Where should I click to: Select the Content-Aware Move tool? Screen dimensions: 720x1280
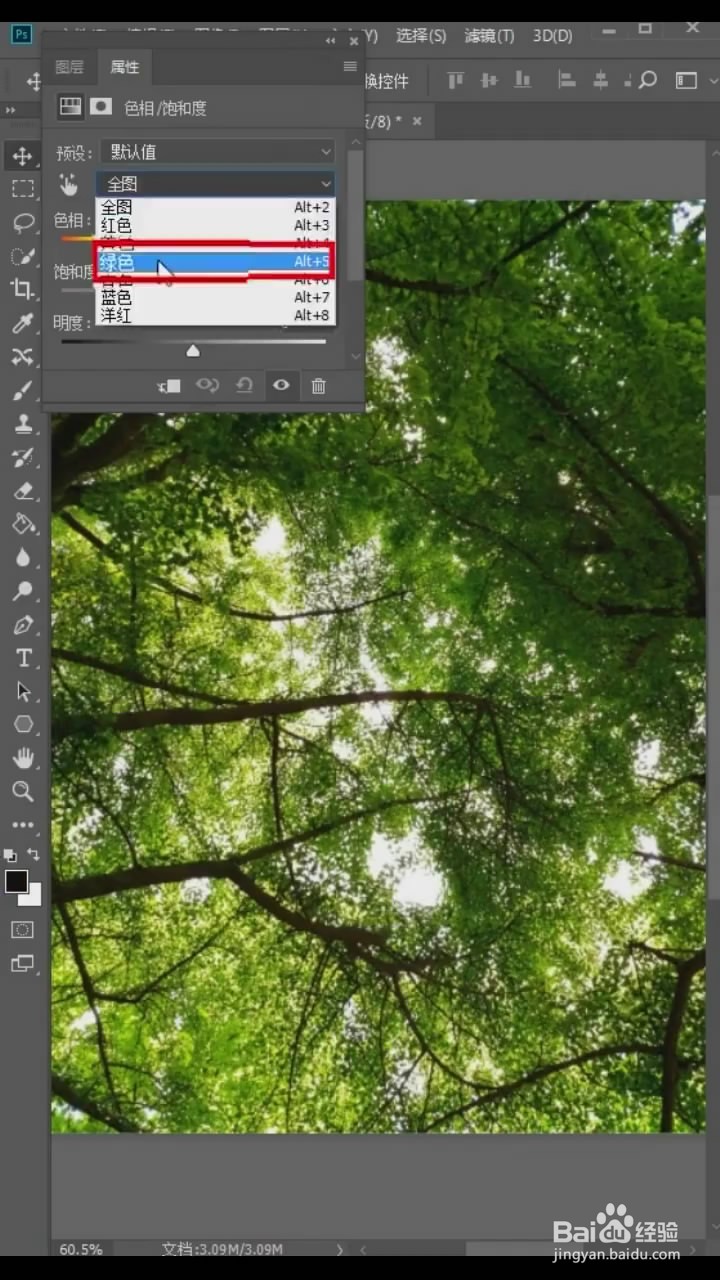(x=21, y=357)
